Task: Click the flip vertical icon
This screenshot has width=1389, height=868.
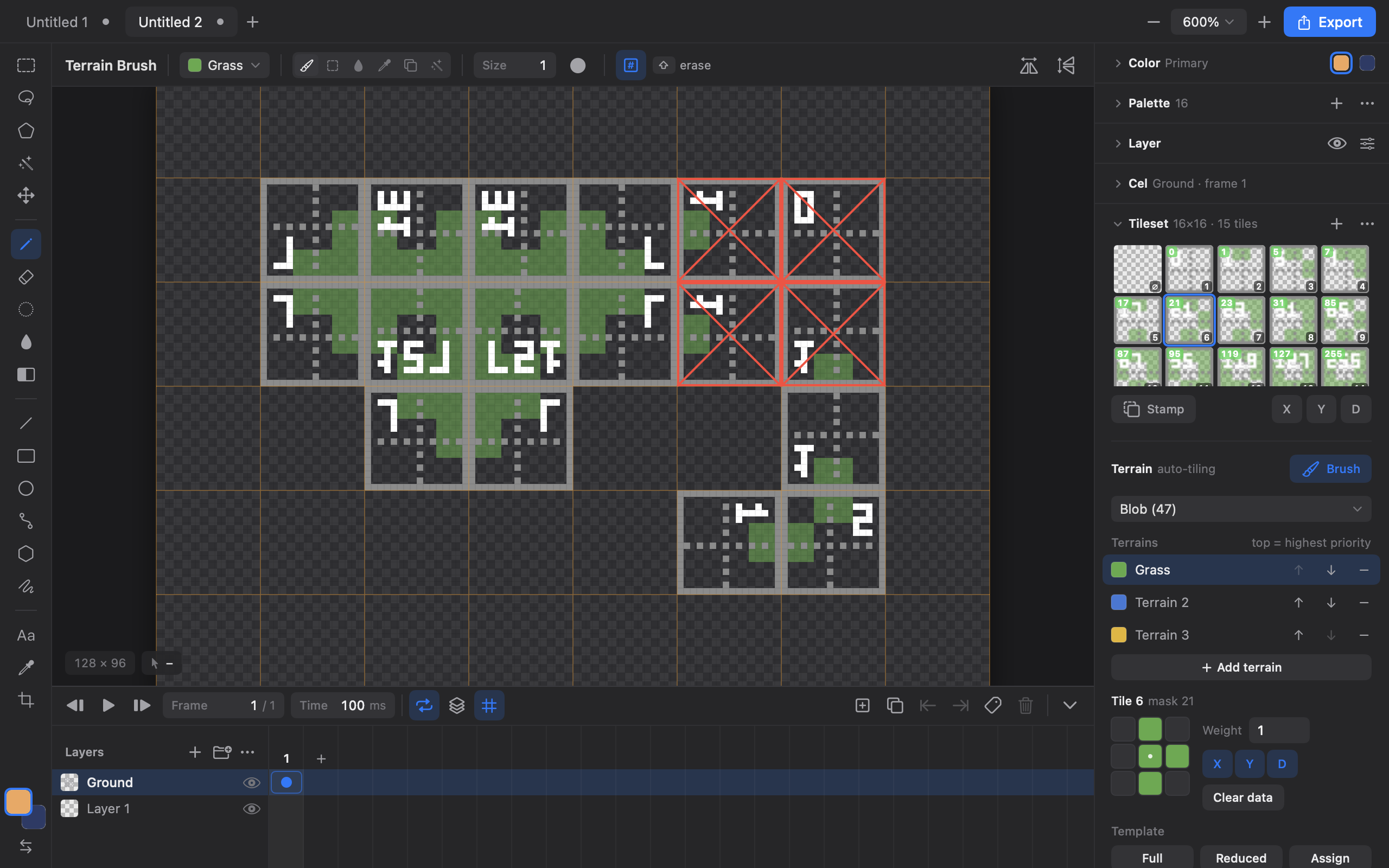Action: (x=1066, y=66)
